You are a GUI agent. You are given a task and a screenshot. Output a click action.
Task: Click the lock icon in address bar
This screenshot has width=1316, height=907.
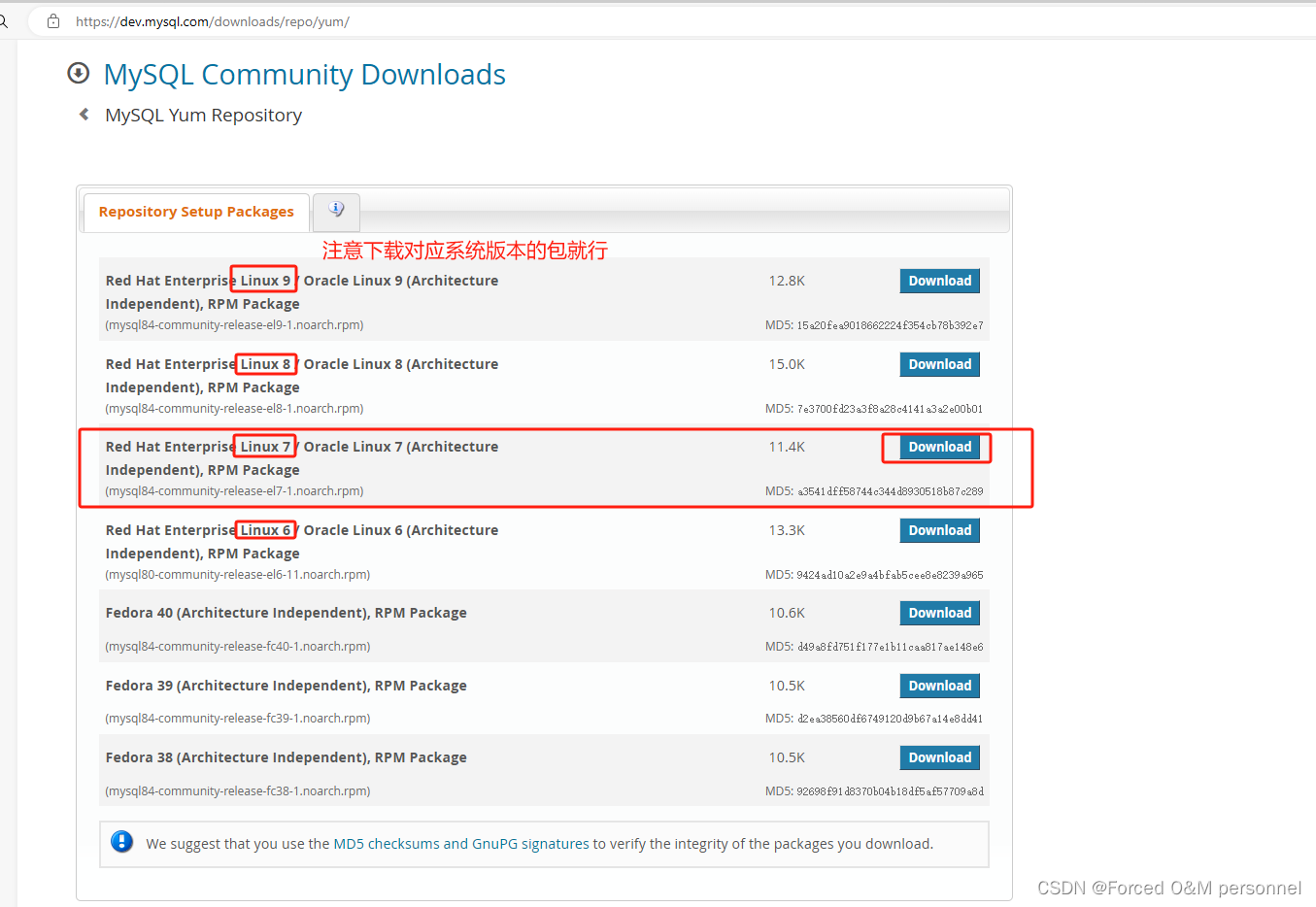point(53,20)
